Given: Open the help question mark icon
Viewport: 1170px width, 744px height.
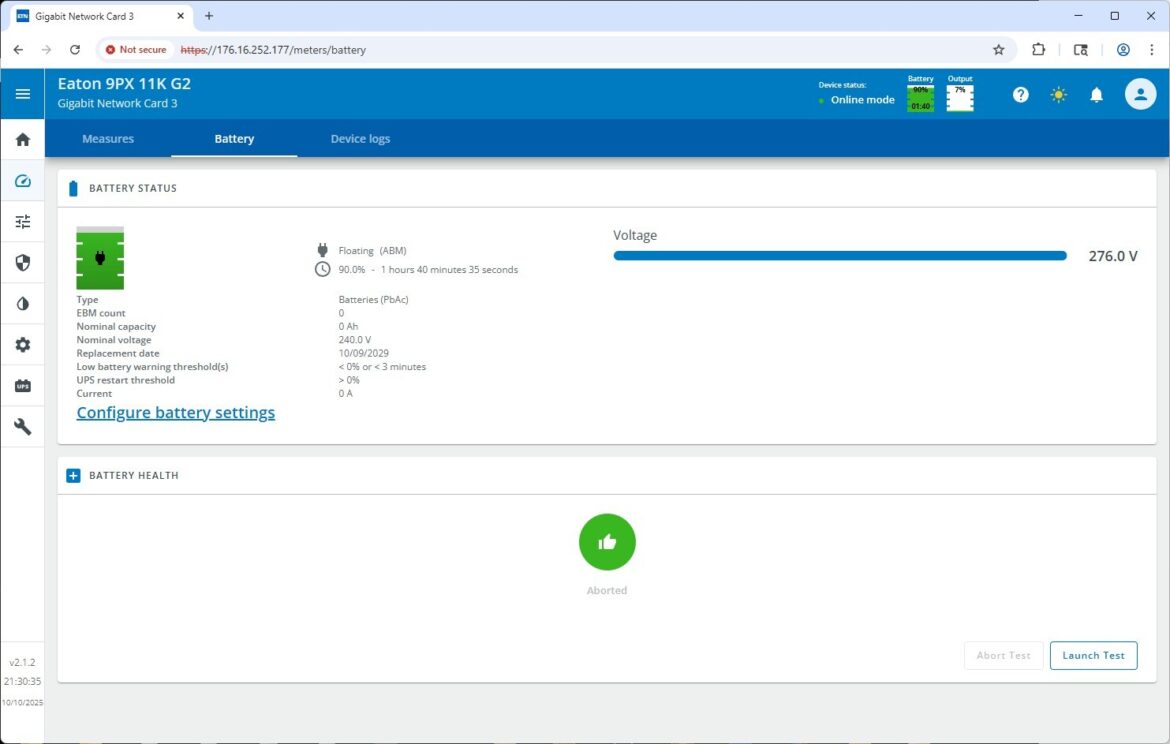Looking at the screenshot, I should [x=1020, y=95].
